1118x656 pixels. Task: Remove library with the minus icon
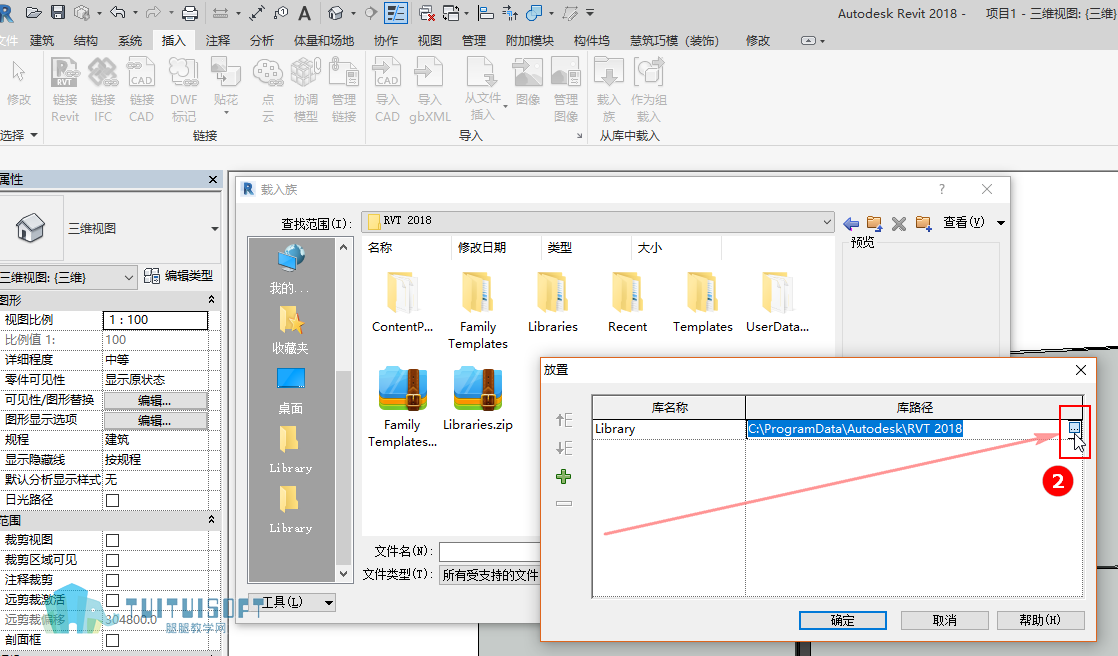coord(563,503)
